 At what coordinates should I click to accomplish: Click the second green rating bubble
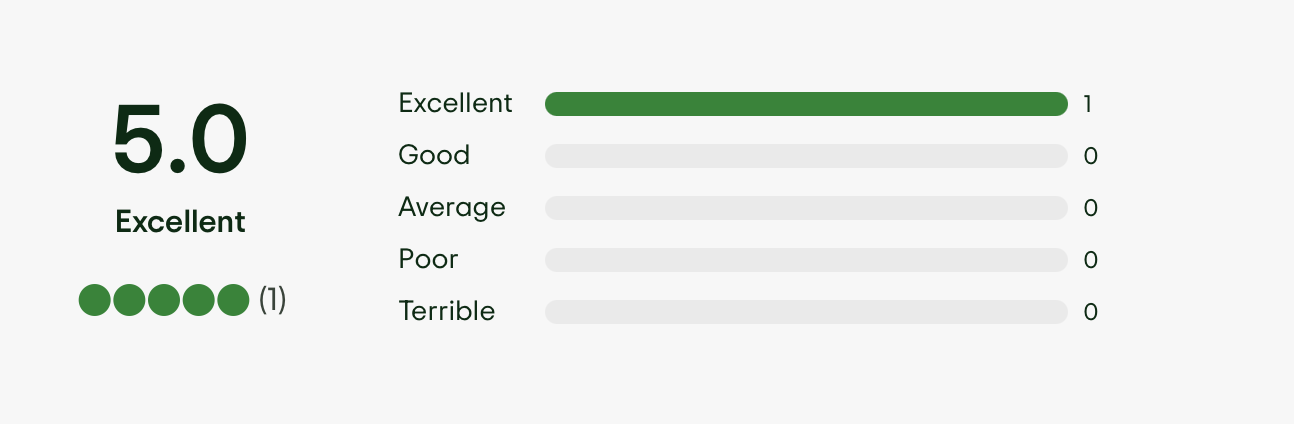[x=129, y=300]
